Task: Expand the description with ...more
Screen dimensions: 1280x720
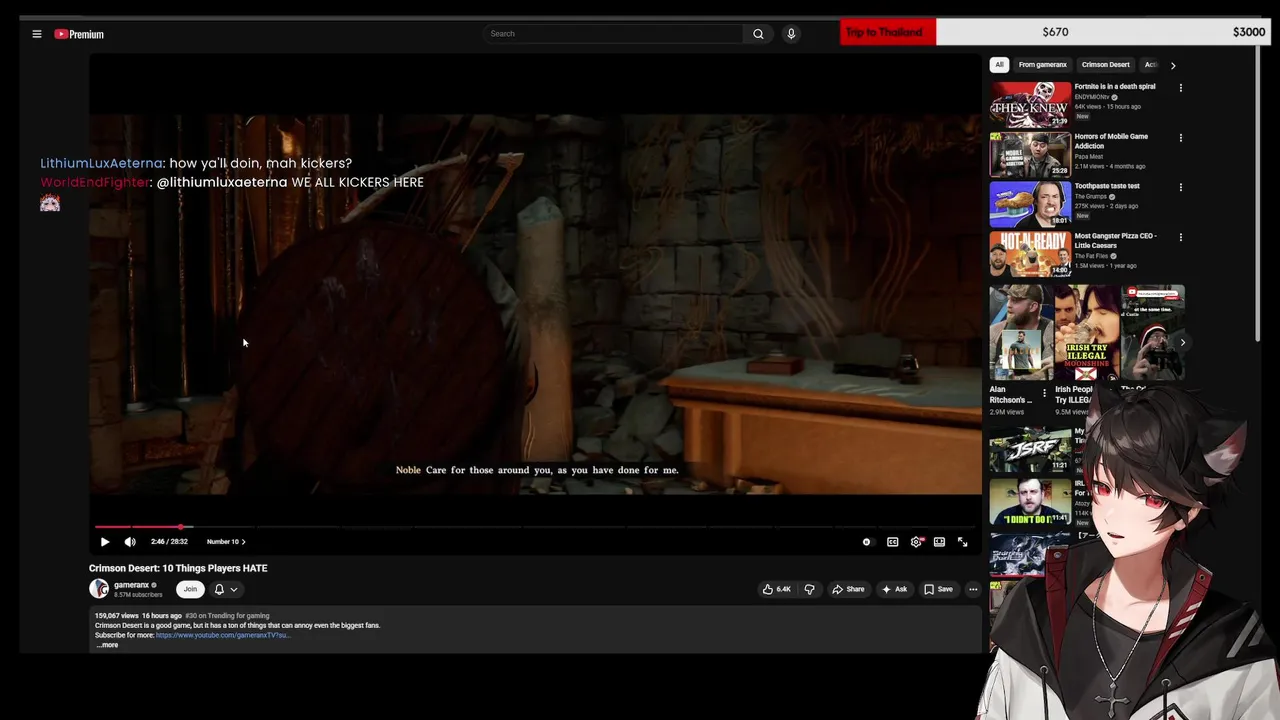Action: tap(107, 645)
